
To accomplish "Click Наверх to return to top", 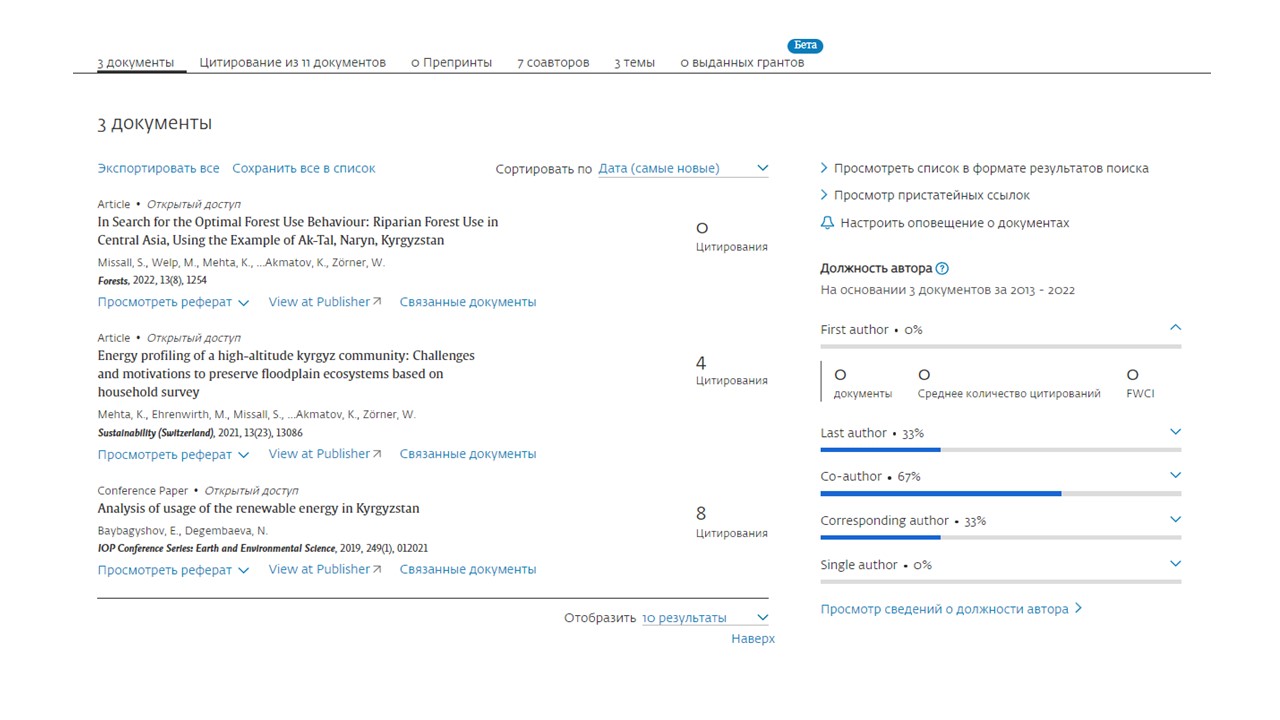I will coord(752,639).
